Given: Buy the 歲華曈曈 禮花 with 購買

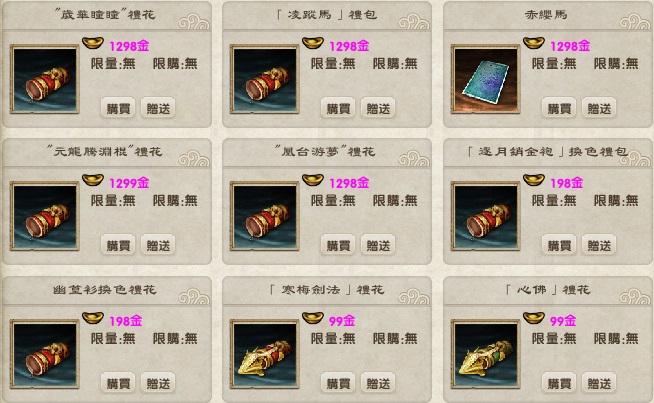Looking at the screenshot, I should 118,108.
